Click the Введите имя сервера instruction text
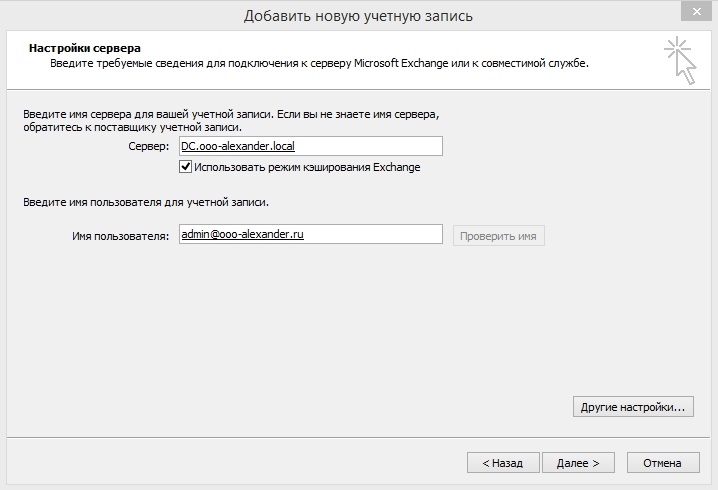Screen dimensions: 718x490 (x=231, y=120)
